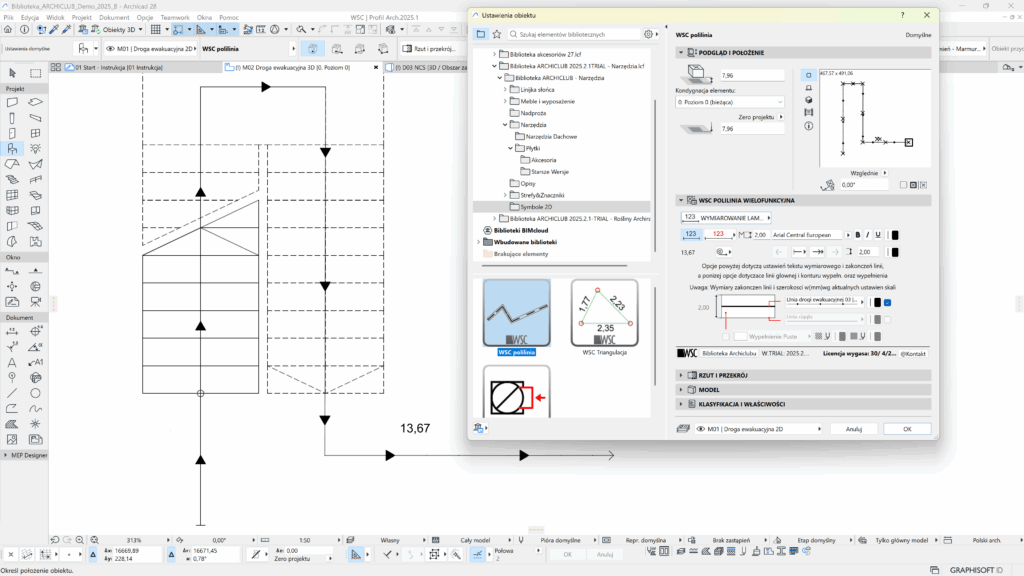The height and width of the screenshot is (576, 1024).
Task: Uncheck the Linia drogi ewakuacyjnej checkbox
Action: (887, 302)
